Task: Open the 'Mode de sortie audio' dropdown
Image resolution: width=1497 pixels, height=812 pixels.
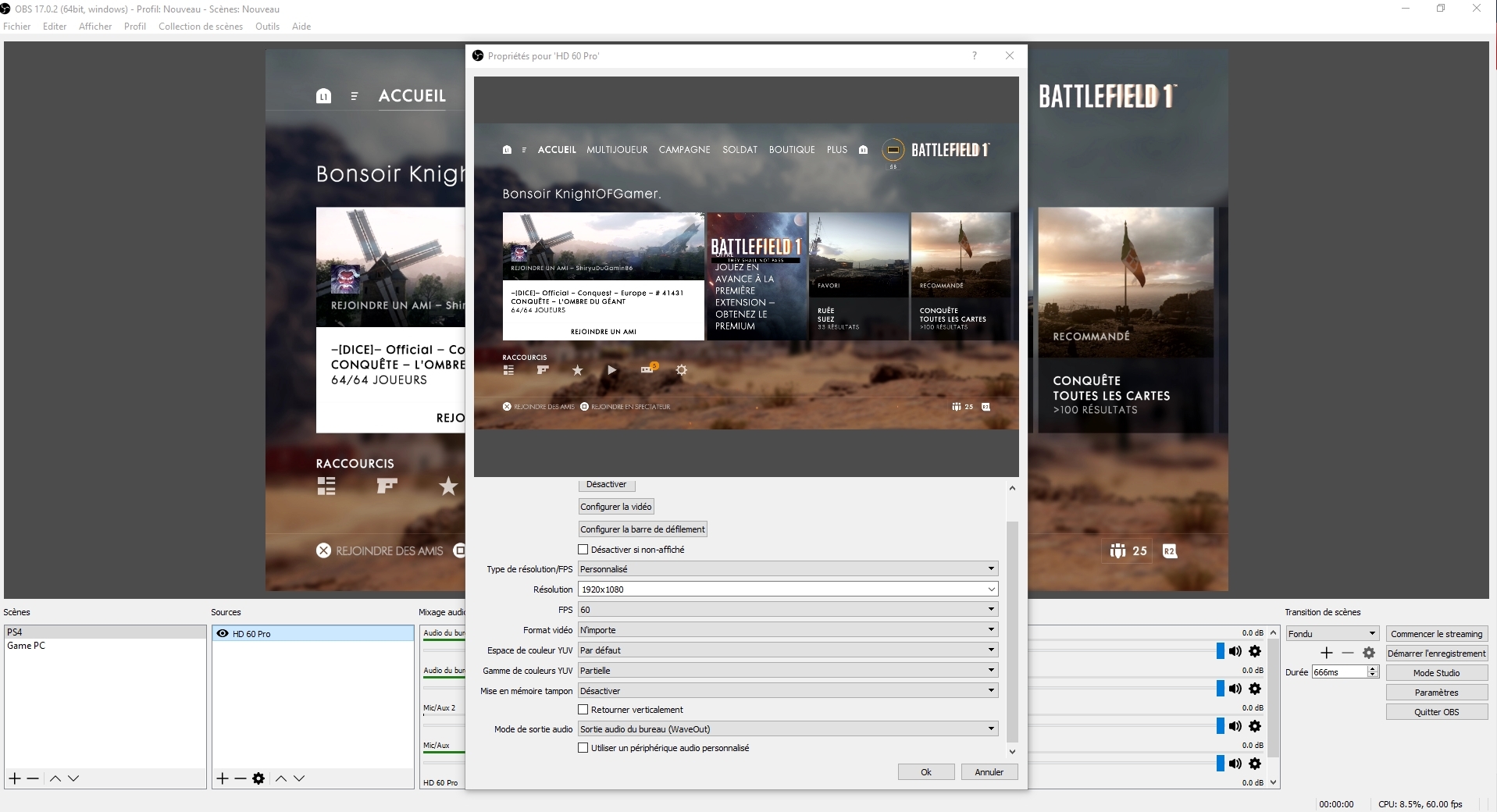Action: point(787,729)
